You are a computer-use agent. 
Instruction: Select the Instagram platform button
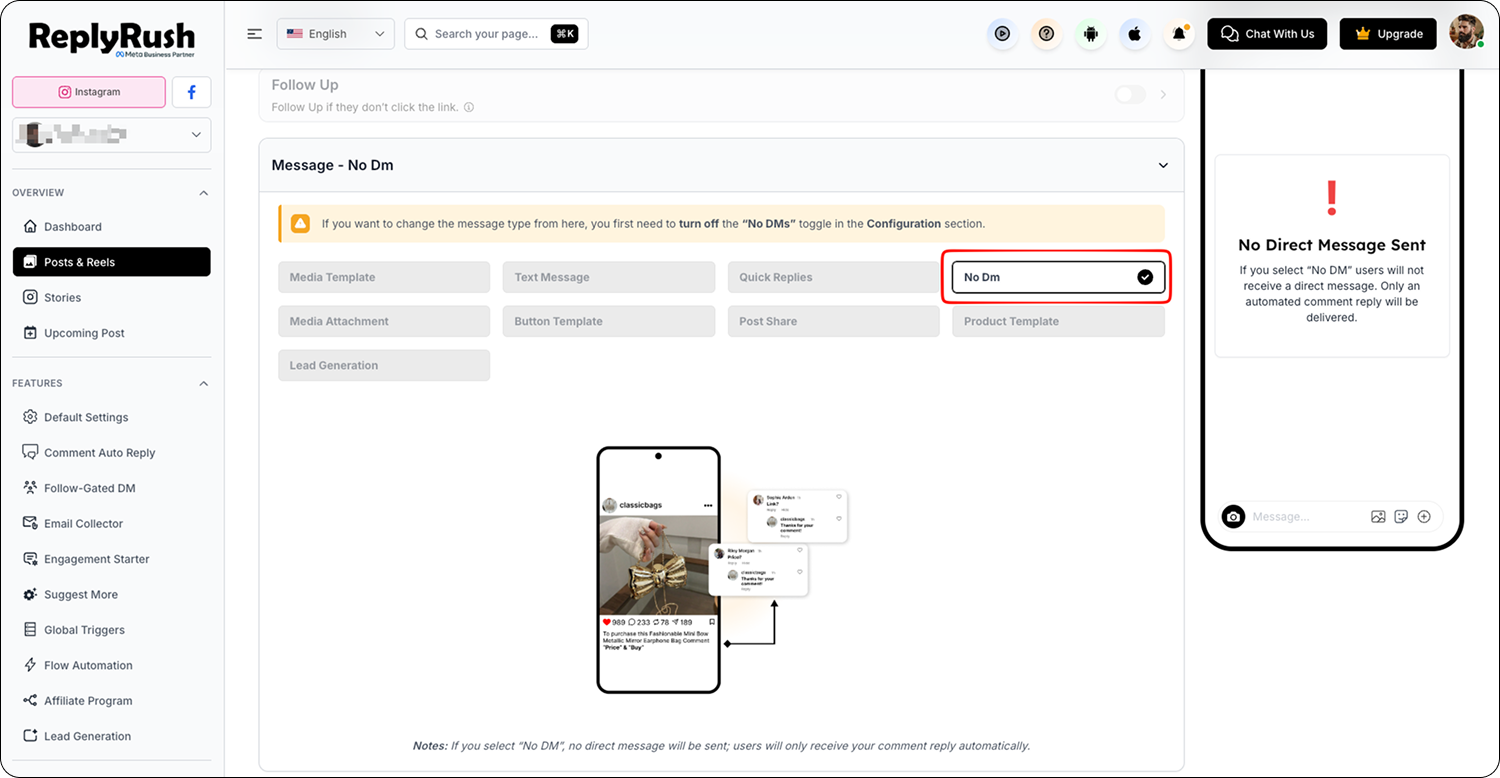click(x=89, y=92)
